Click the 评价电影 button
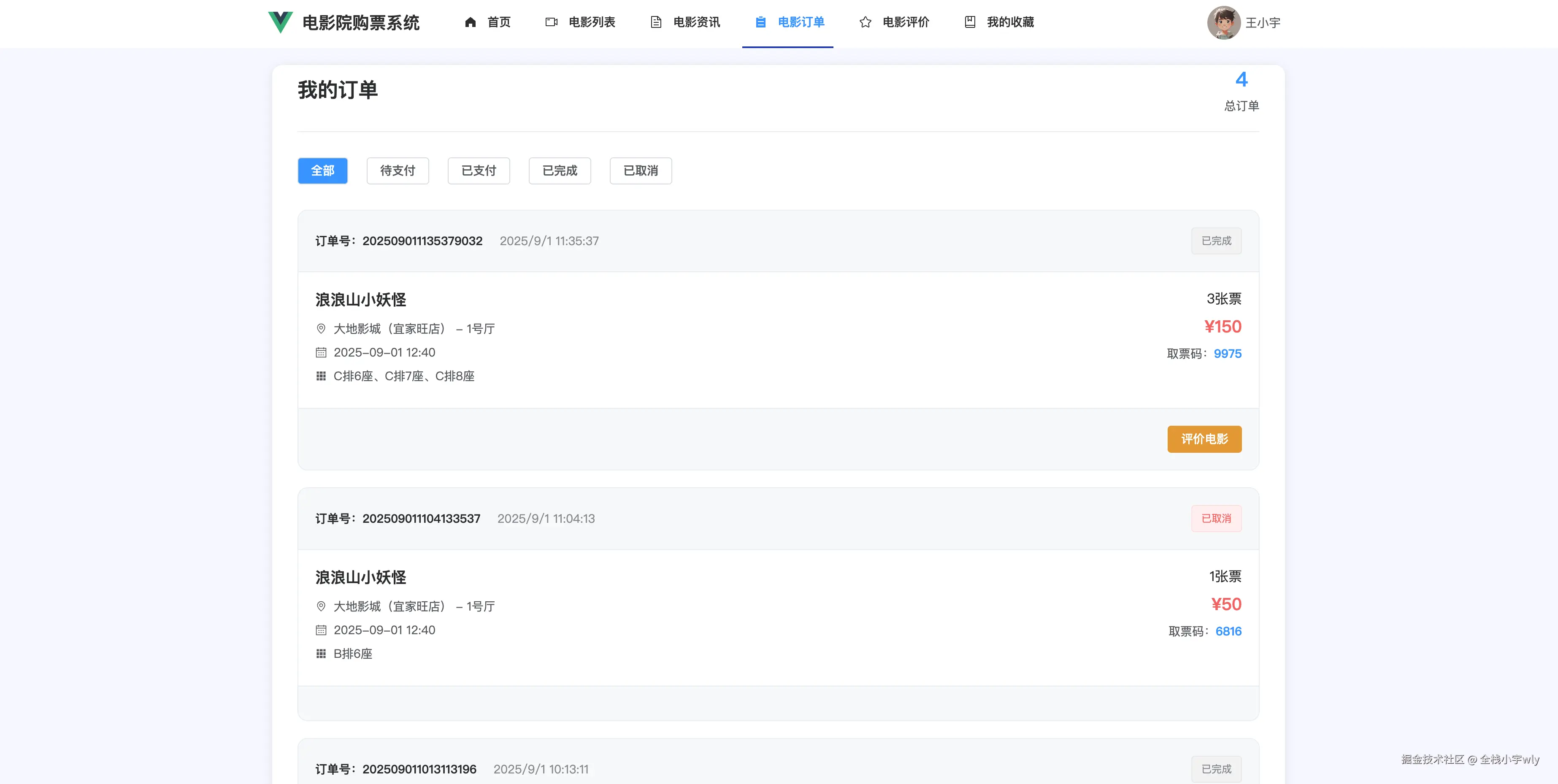Screen dimensions: 1558x784 coord(1204,439)
